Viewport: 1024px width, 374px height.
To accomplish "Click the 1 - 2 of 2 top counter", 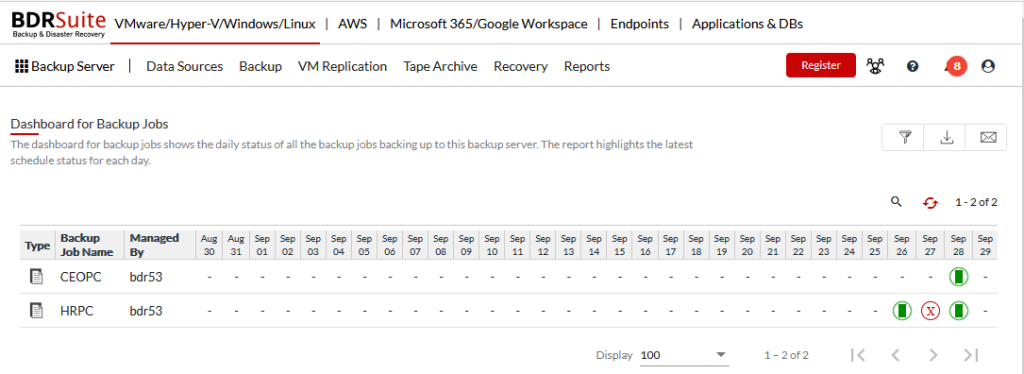I will [x=976, y=202].
